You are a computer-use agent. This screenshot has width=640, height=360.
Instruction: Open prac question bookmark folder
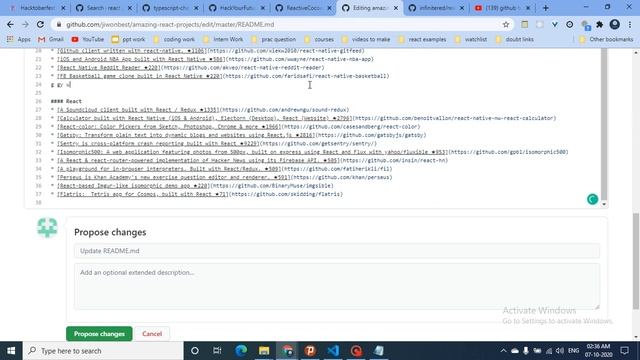click(274, 39)
